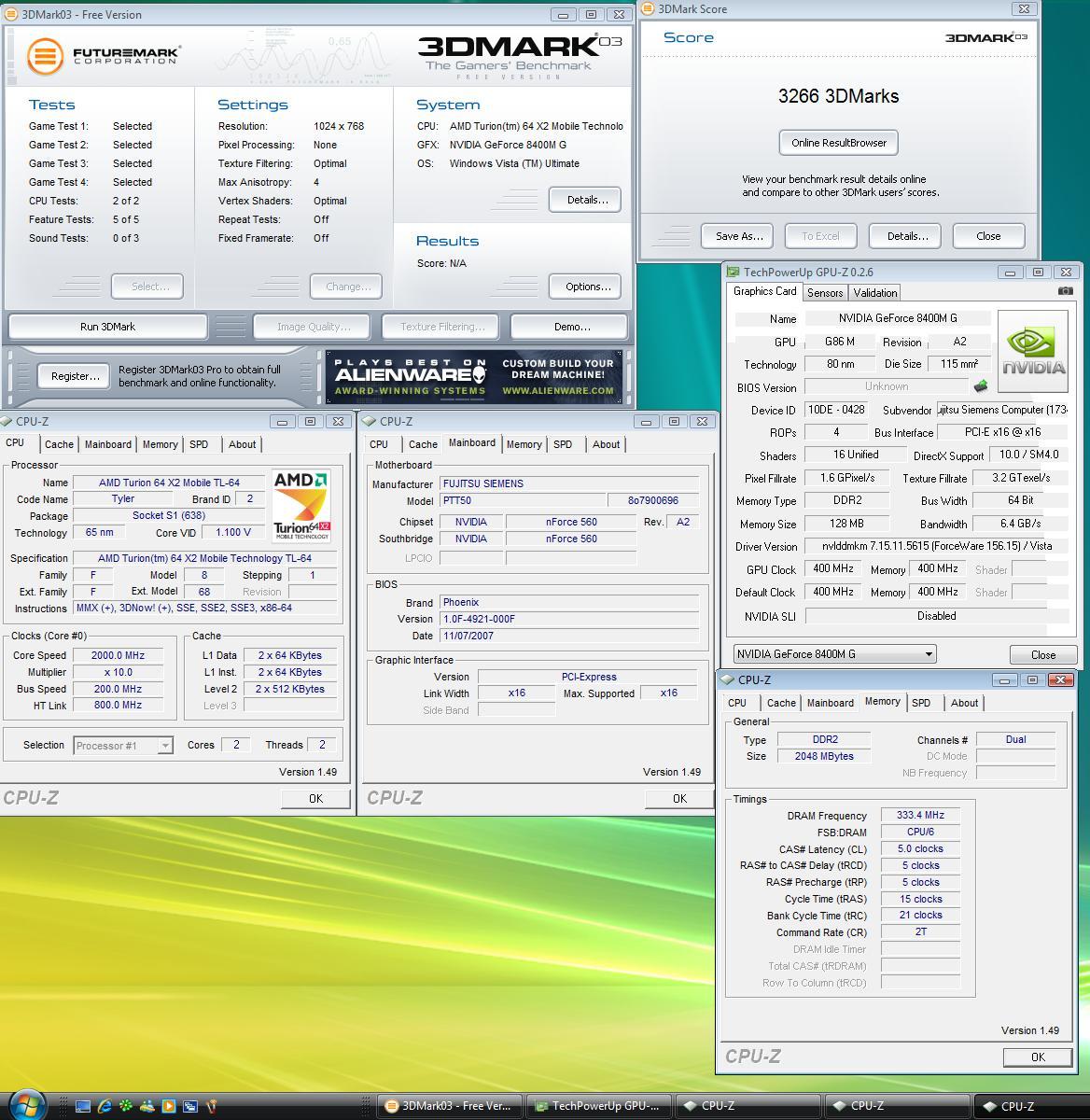Switch to Sensors tab in GPU-Z
Screen dimensions: 1090x1120
825,293
